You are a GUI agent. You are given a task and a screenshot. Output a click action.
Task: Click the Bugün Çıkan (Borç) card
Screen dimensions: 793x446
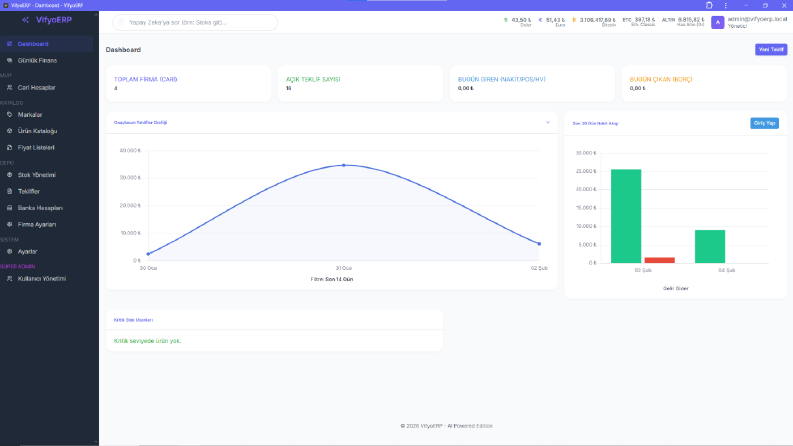(x=704, y=83)
